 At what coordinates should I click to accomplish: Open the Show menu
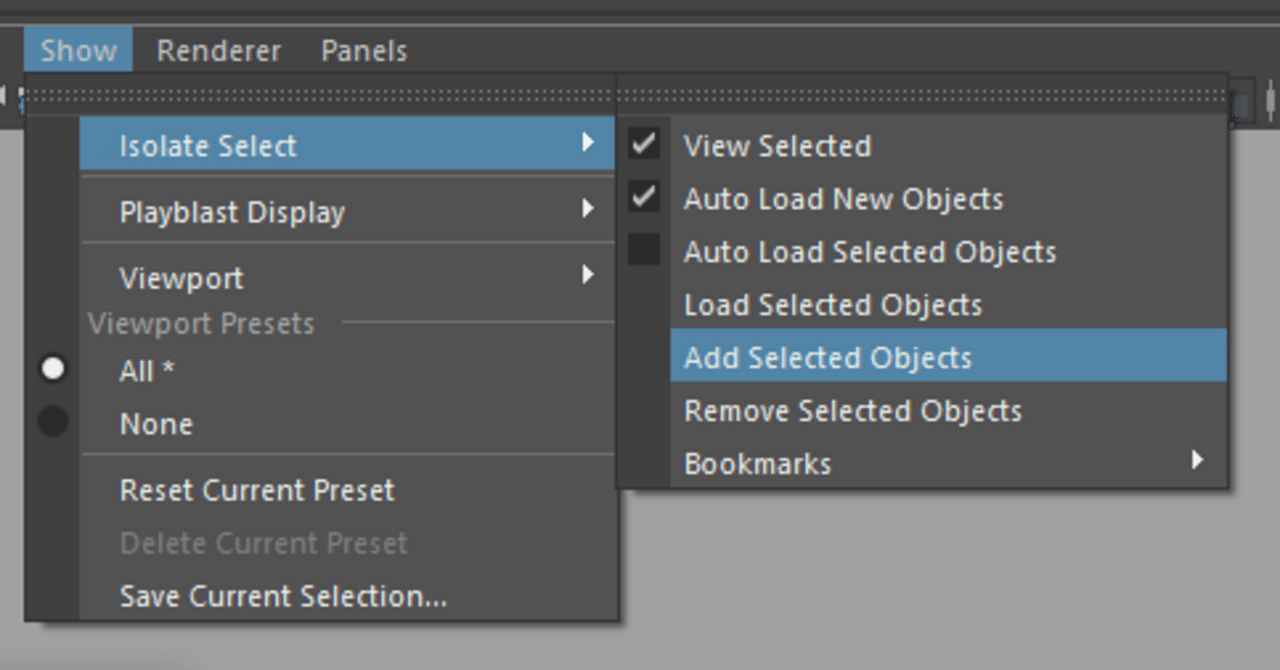pyautogui.click(x=78, y=51)
